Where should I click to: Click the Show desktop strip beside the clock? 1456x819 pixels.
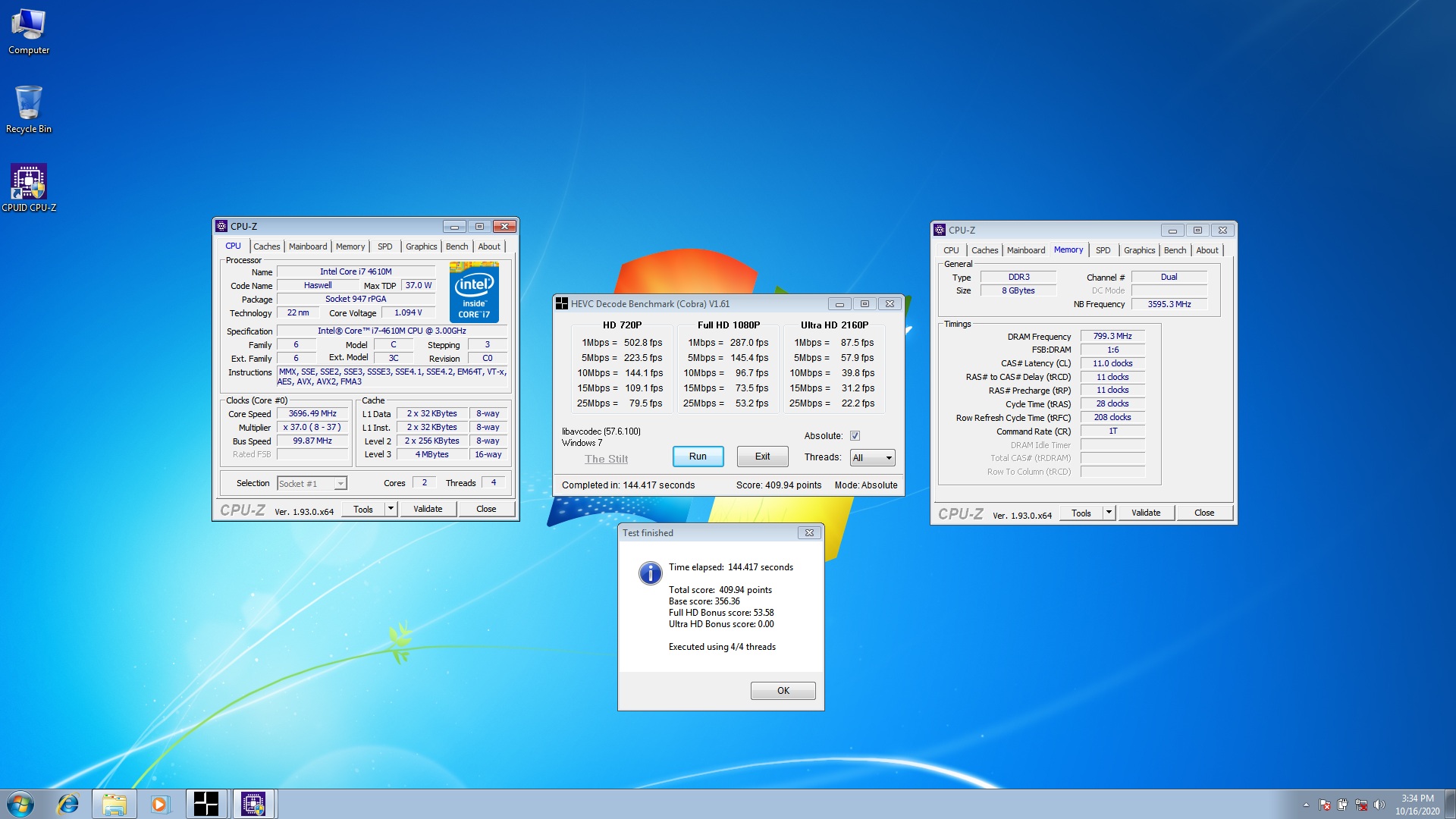[1450, 804]
